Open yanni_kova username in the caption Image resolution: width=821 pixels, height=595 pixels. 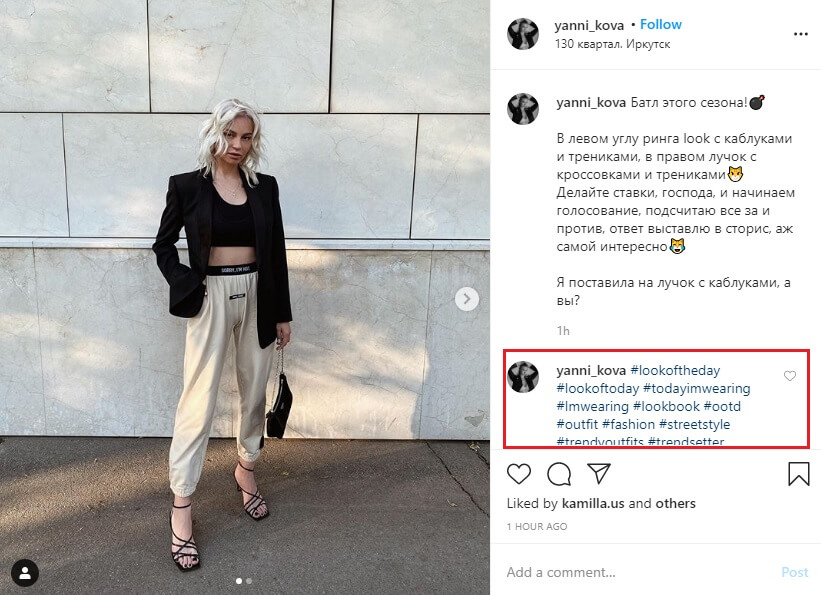591,103
